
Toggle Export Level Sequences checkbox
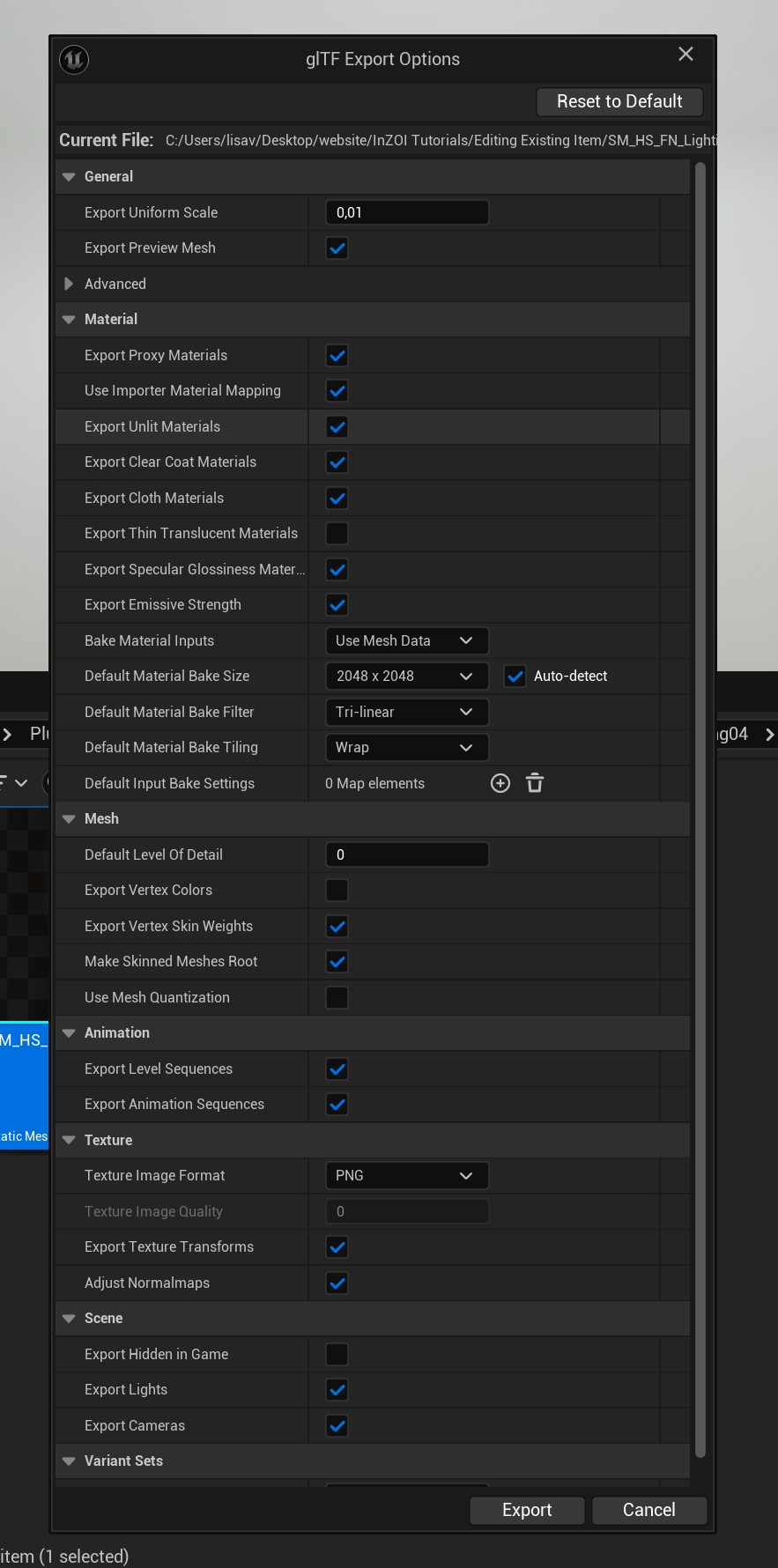337,1069
